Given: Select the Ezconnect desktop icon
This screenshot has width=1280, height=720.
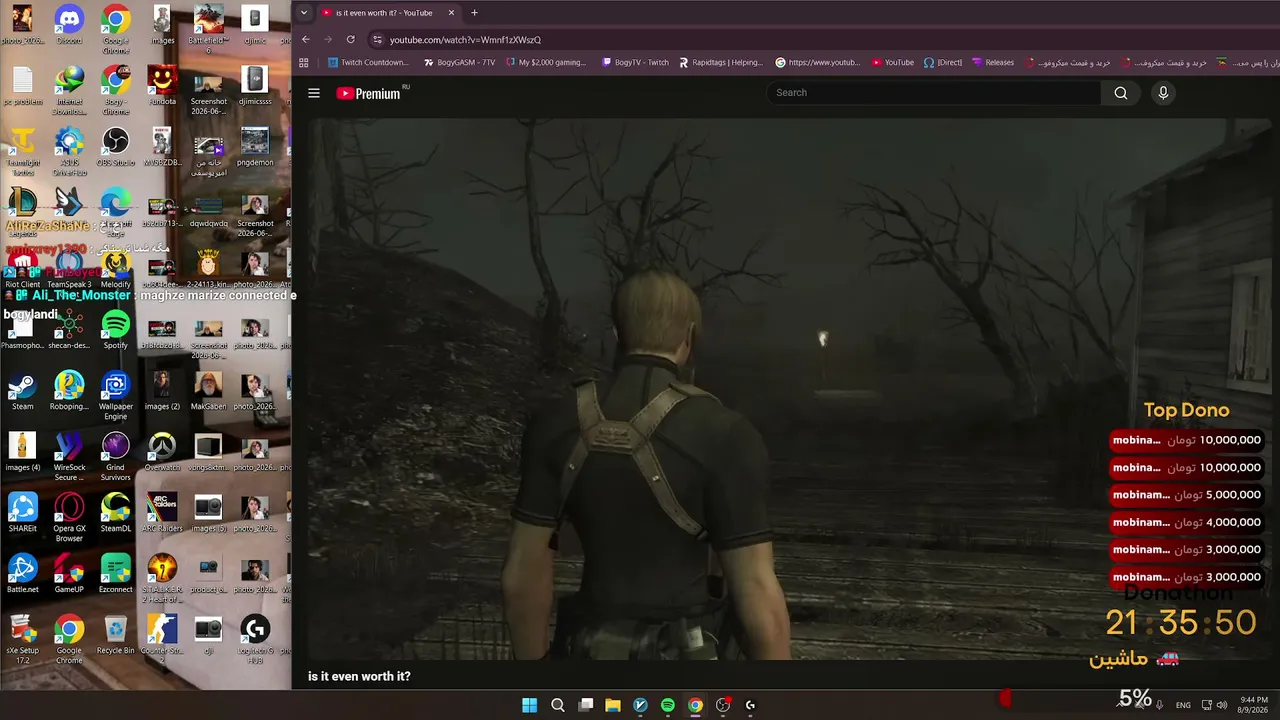Looking at the screenshot, I should pyautogui.click(x=115, y=574).
